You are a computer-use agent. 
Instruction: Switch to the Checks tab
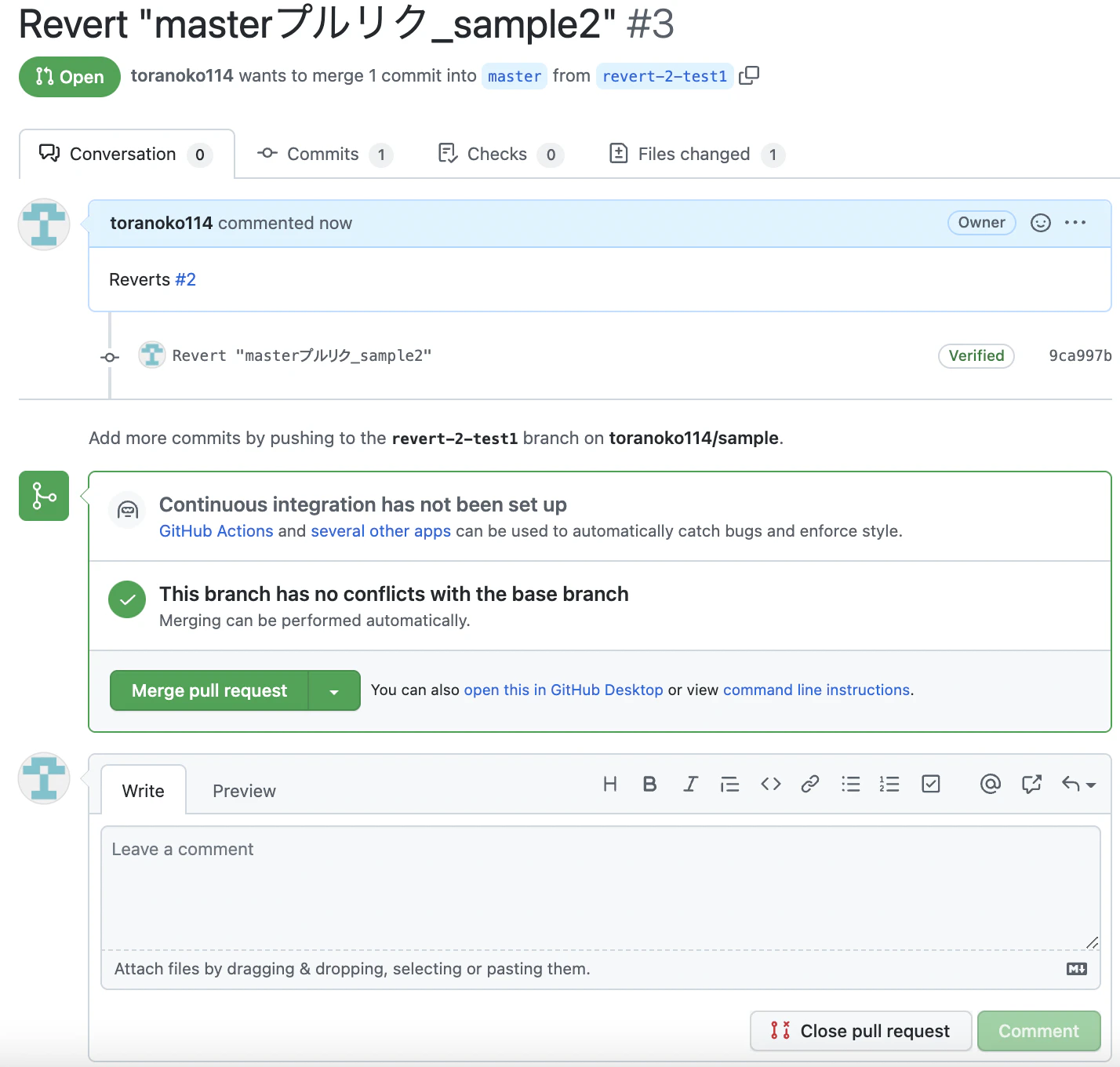click(x=500, y=154)
